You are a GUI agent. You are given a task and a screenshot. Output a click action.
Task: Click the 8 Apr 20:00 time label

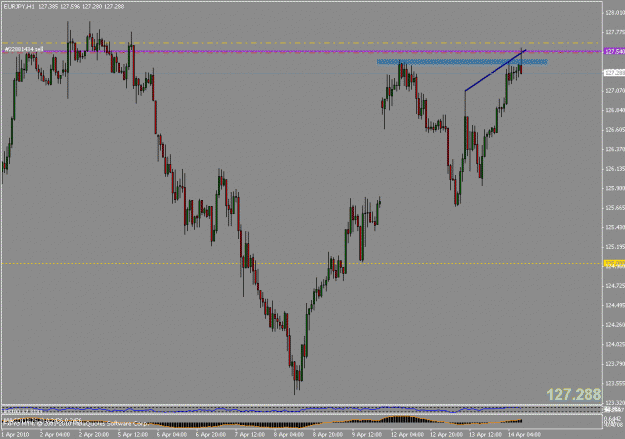(x=328, y=434)
